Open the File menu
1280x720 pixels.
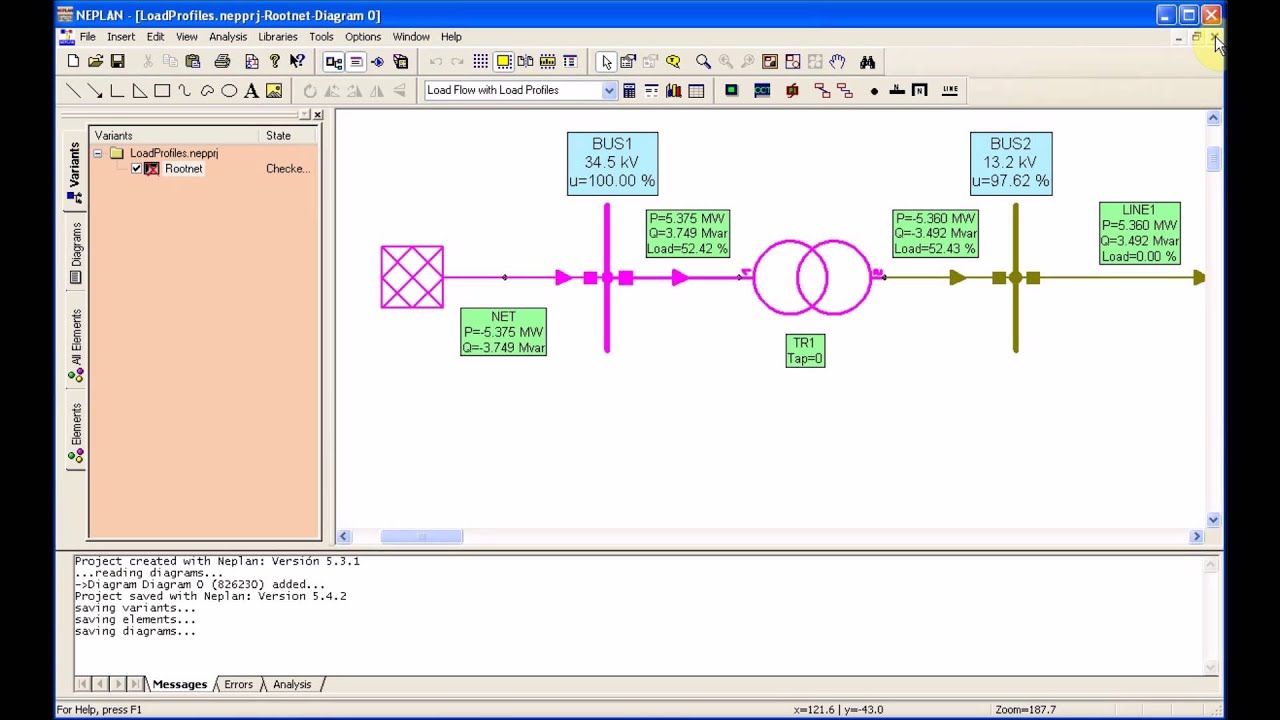point(88,37)
